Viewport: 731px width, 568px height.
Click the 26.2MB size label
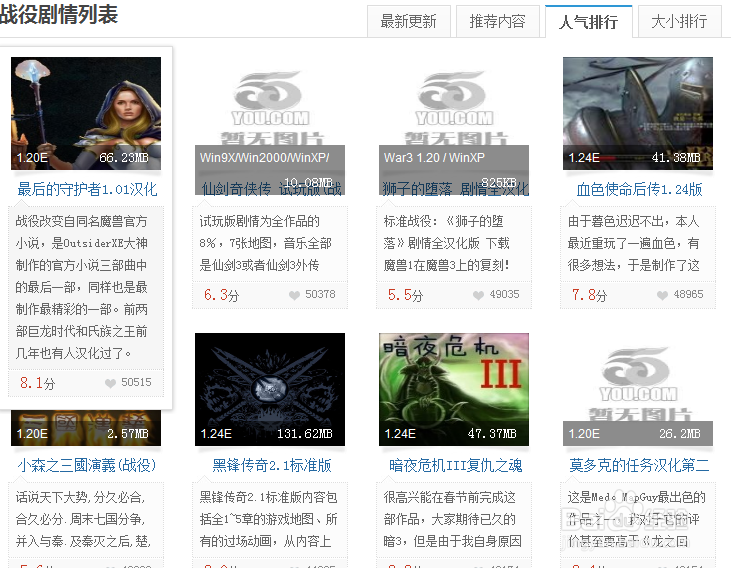tap(680, 434)
